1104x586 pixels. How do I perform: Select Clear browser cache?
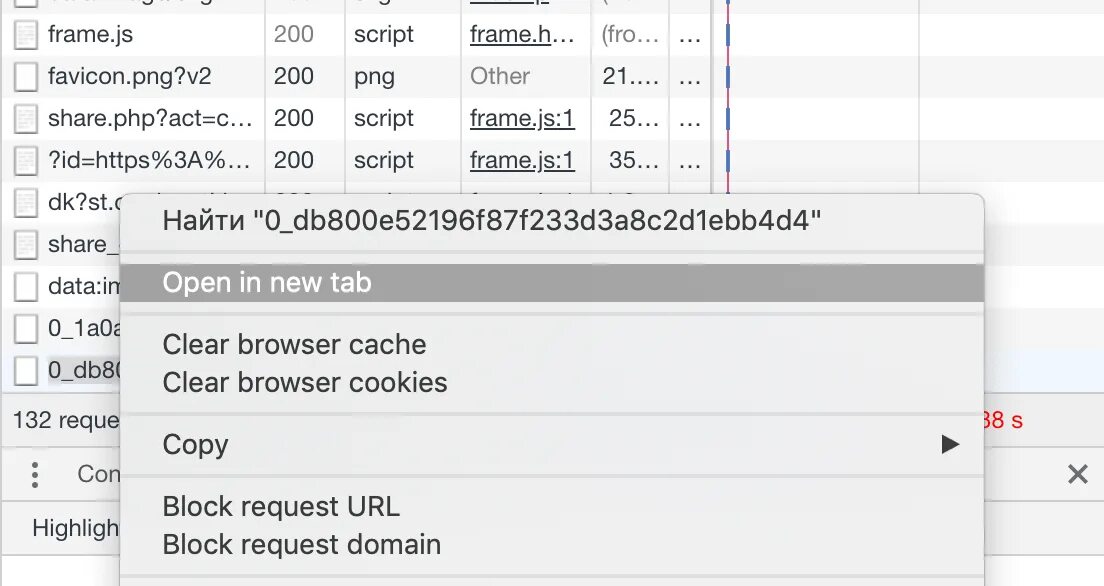[x=294, y=345]
